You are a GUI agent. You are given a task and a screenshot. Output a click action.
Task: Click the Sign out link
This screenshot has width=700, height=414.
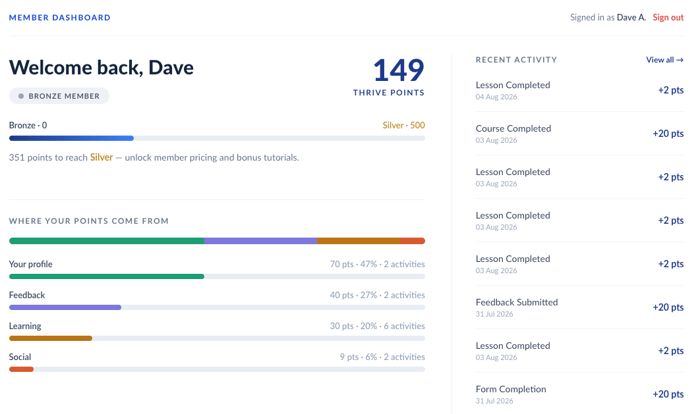[668, 17]
